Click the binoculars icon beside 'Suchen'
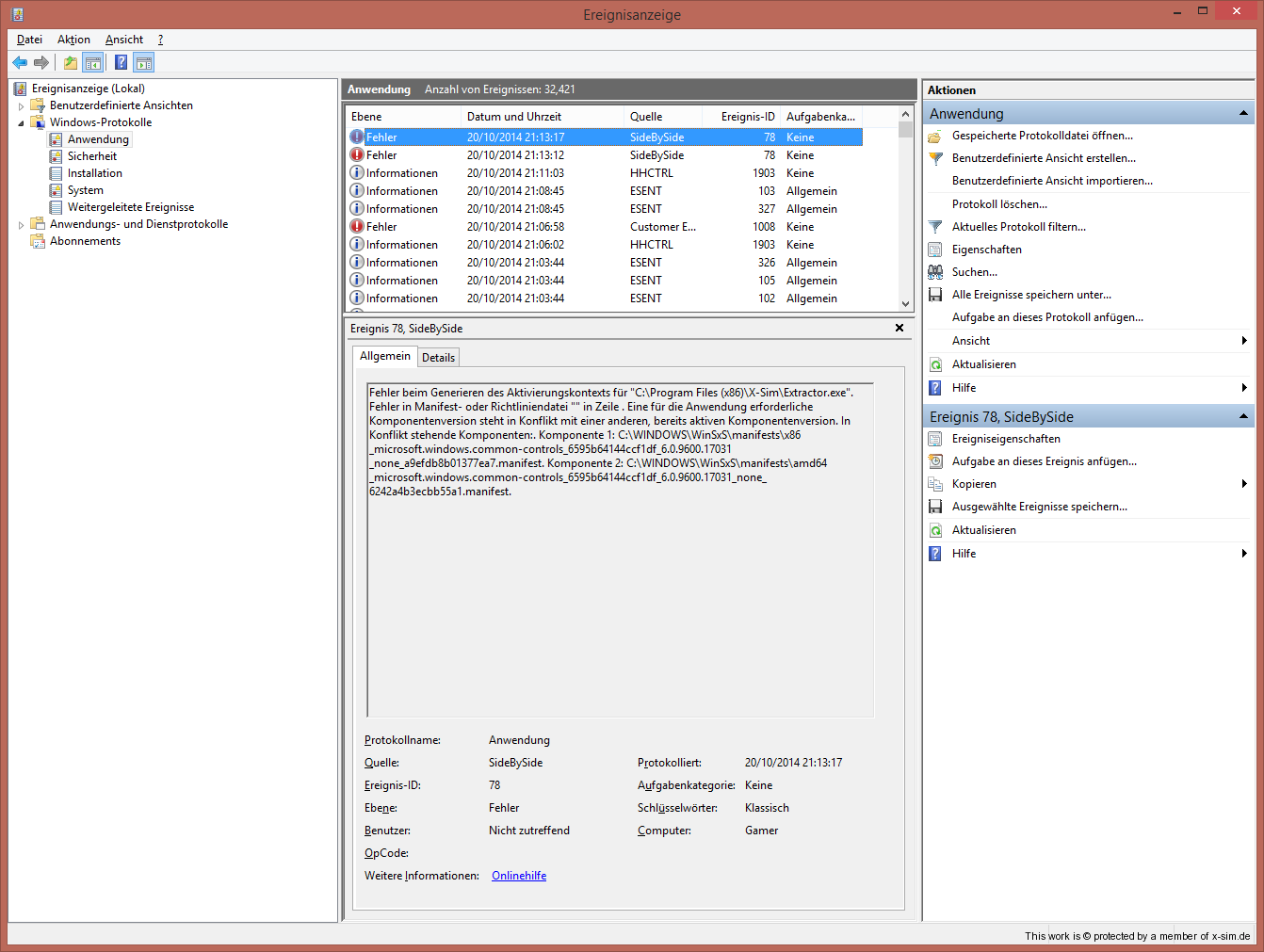Image resolution: width=1264 pixels, height=952 pixels. 935,272
